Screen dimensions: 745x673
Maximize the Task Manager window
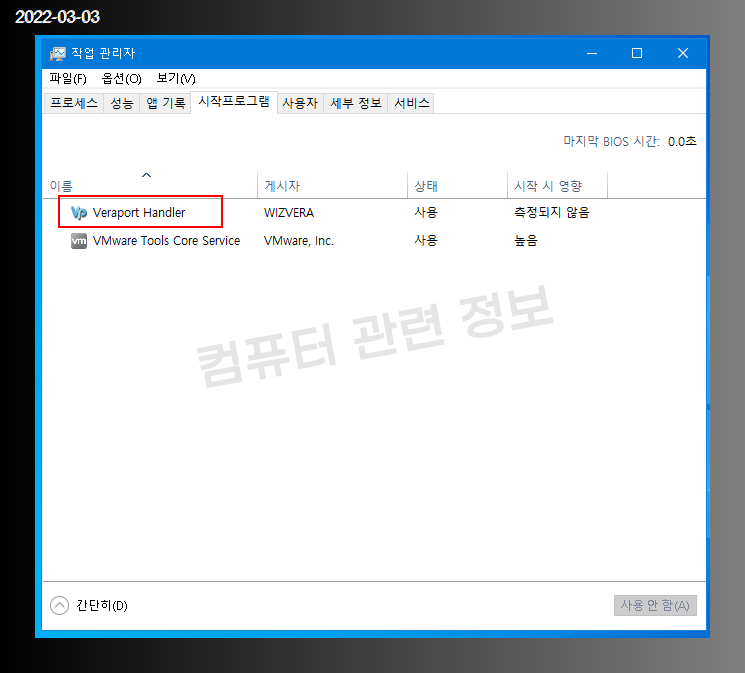point(637,53)
